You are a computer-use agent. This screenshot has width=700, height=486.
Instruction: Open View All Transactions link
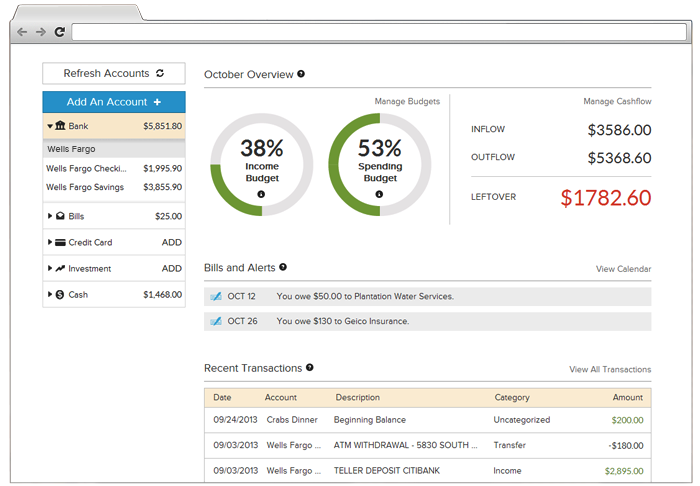click(x=610, y=370)
